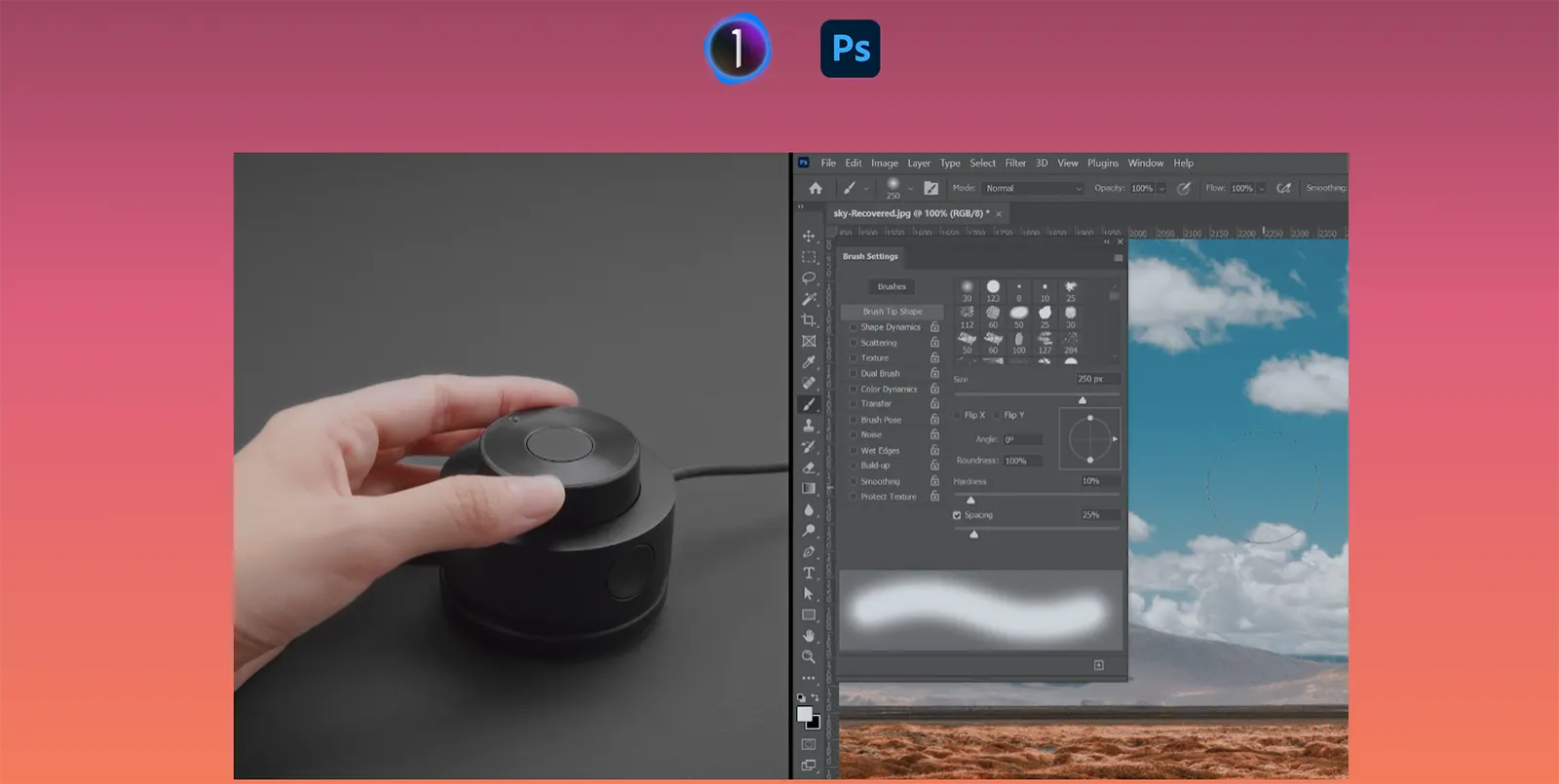The width and height of the screenshot is (1559, 784).
Task: Click the brush Size slider handle
Action: tap(1082, 400)
